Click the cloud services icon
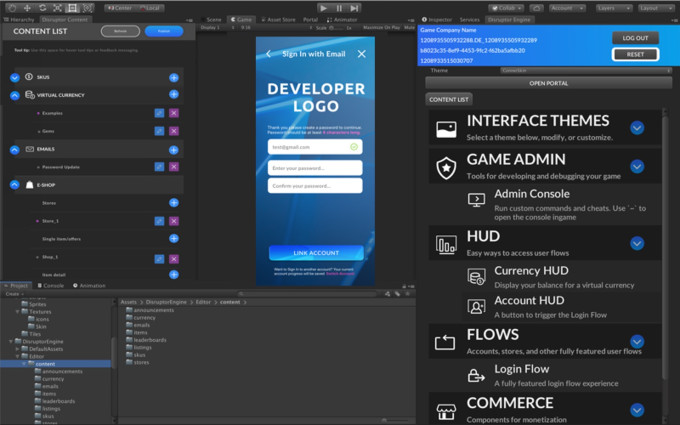The width and height of the screenshot is (680, 425). click(x=538, y=7)
